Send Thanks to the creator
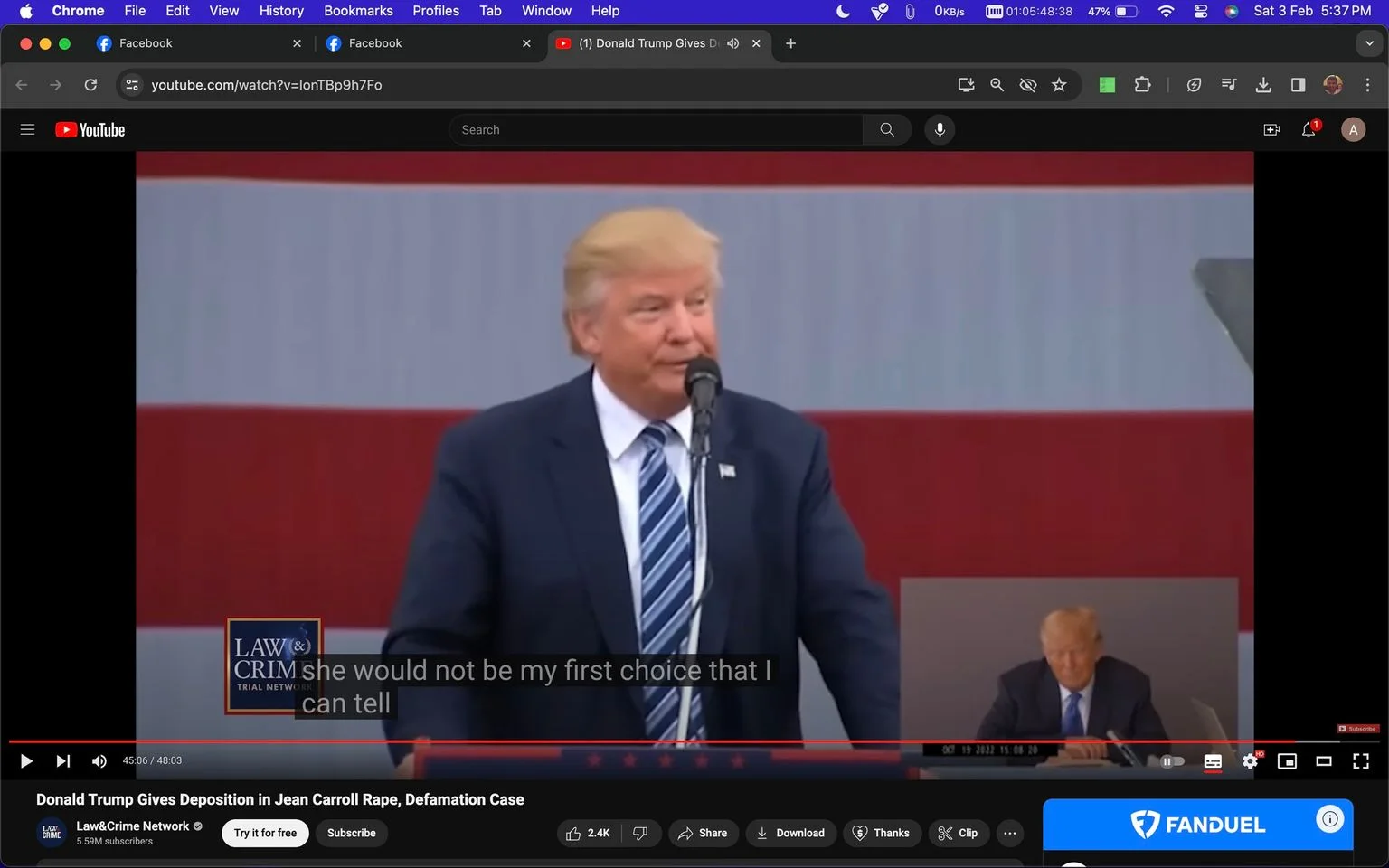Image resolution: width=1389 pixels, height=868 pixels. pyautogui.click(x=882, y=833)
